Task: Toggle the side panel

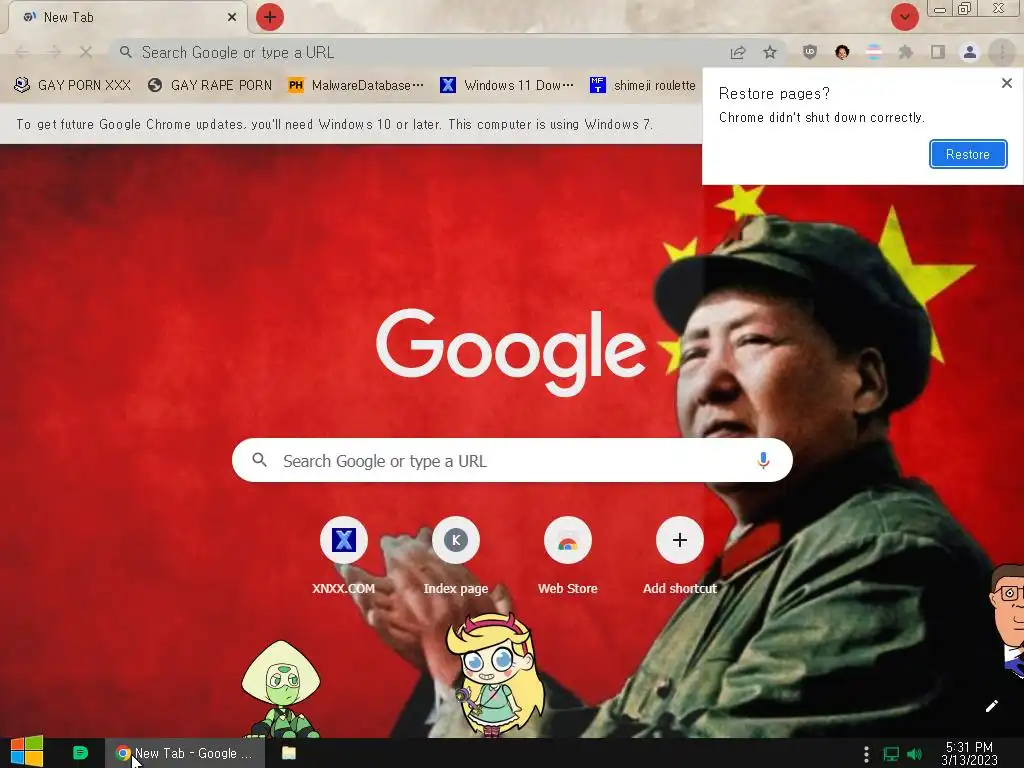Action: pyautogui.click(x=938, y=52)
